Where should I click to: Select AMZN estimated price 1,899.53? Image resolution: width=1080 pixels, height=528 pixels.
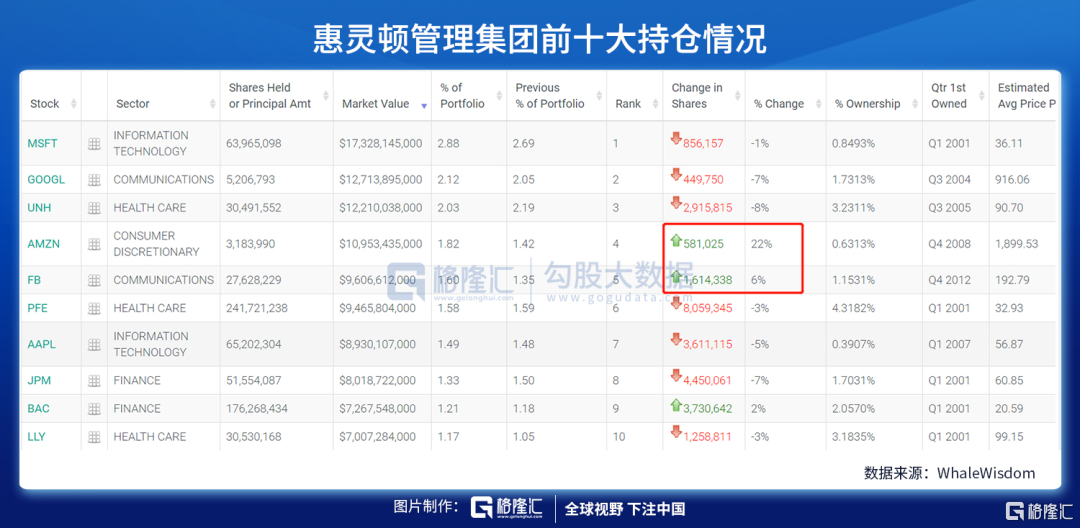[x=1017, y=244]
